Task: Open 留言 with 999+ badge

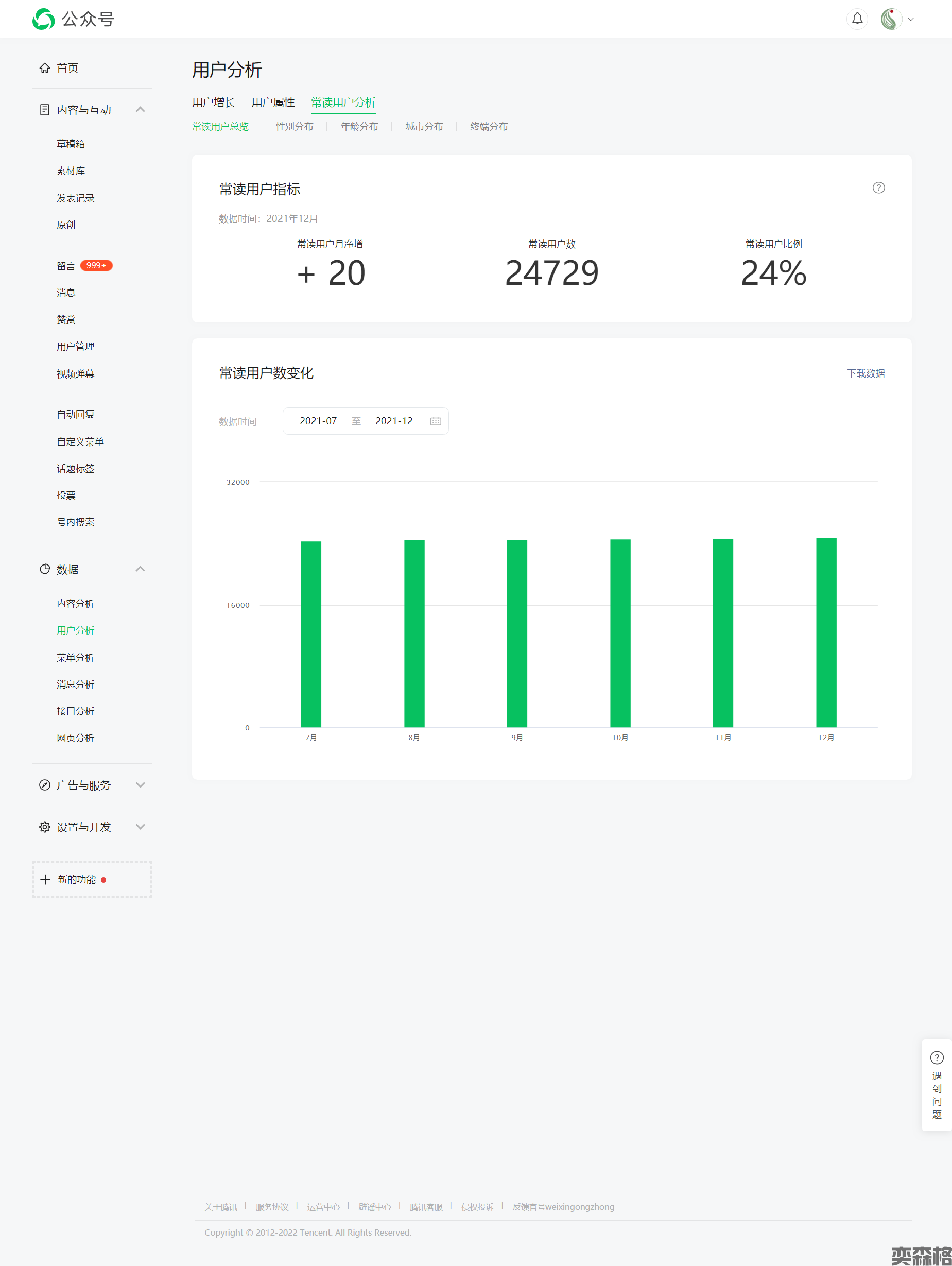Action: coord(66,266)
